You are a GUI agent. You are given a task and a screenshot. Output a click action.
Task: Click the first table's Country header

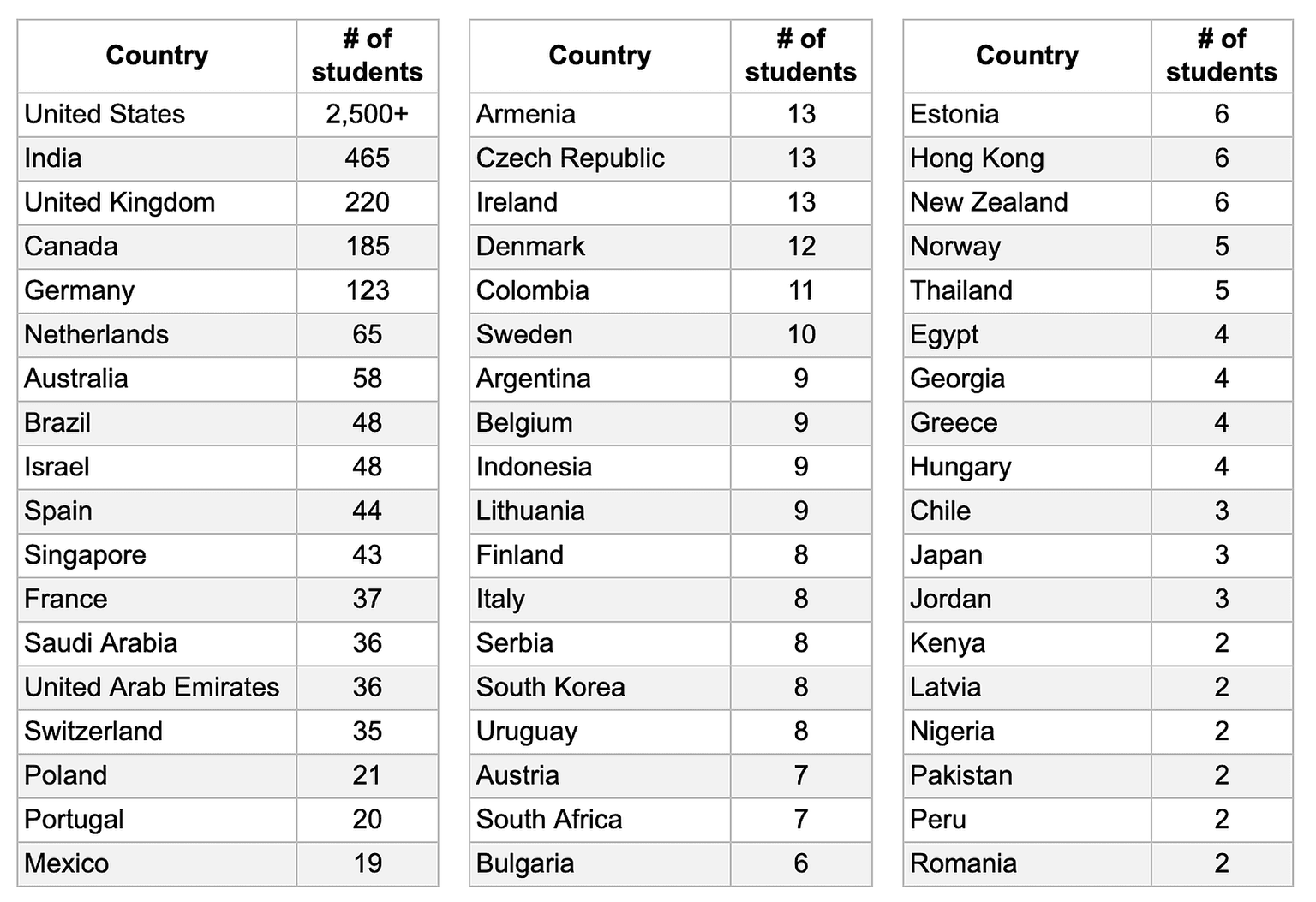[x=158, y=56]
